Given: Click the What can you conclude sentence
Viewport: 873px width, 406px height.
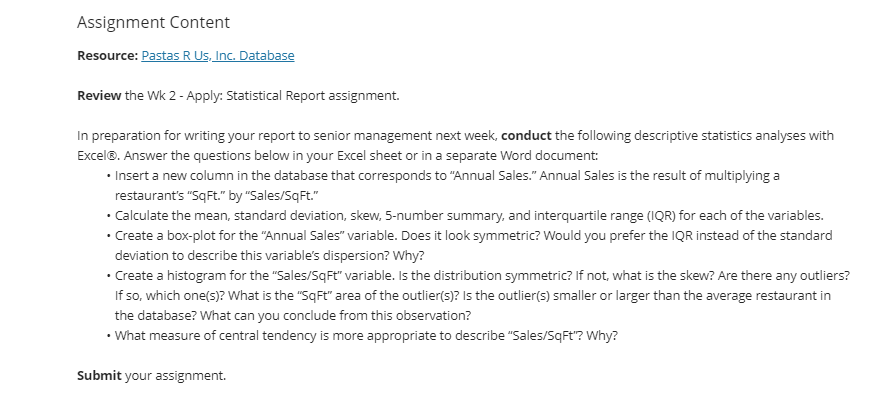Looking at the screenshot, I should 335,316.
